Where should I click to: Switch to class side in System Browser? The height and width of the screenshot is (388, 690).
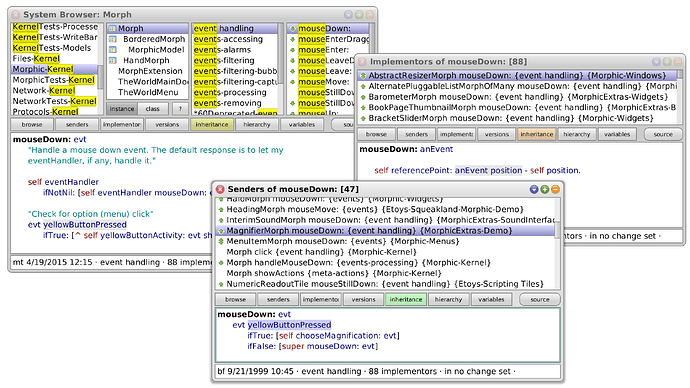[x=153, y=109]
